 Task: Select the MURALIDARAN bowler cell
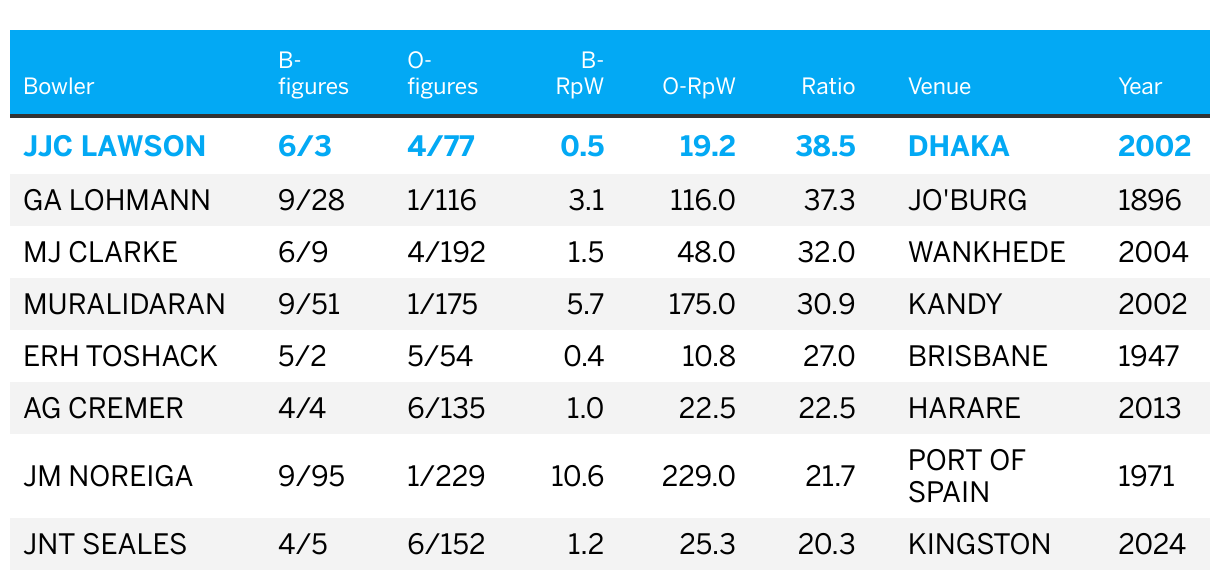(x=124, y=304)
